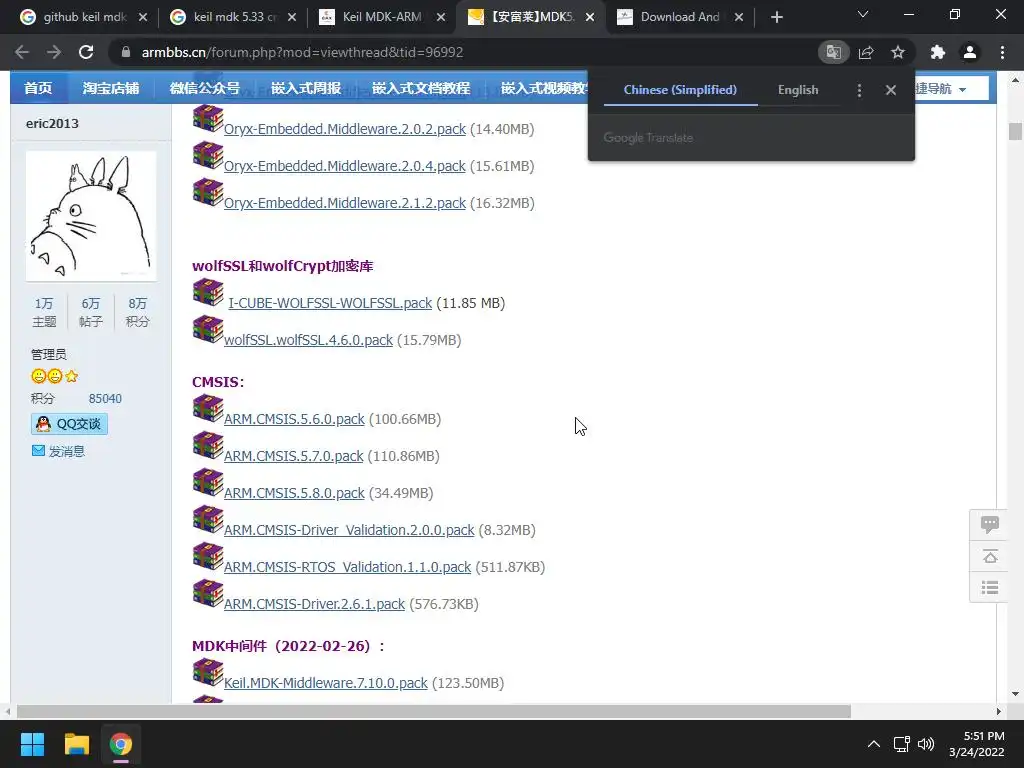Click the horizontal page scrollbar

pos(434,711)
